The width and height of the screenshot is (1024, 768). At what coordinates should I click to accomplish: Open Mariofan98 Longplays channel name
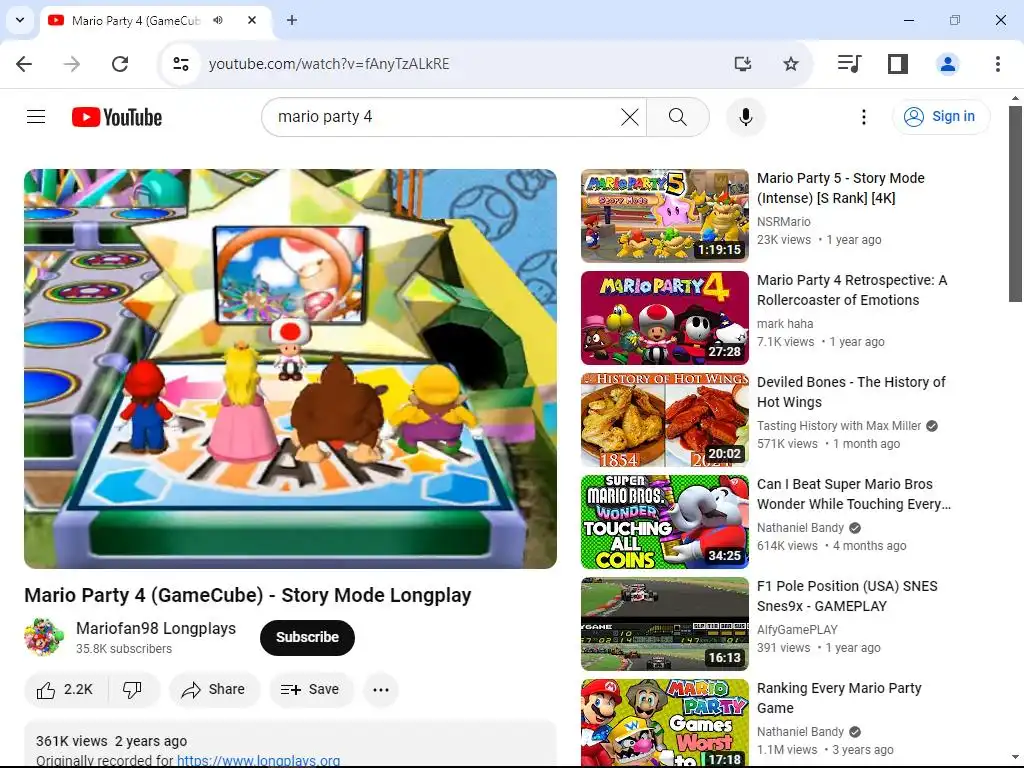coord(156,628)
